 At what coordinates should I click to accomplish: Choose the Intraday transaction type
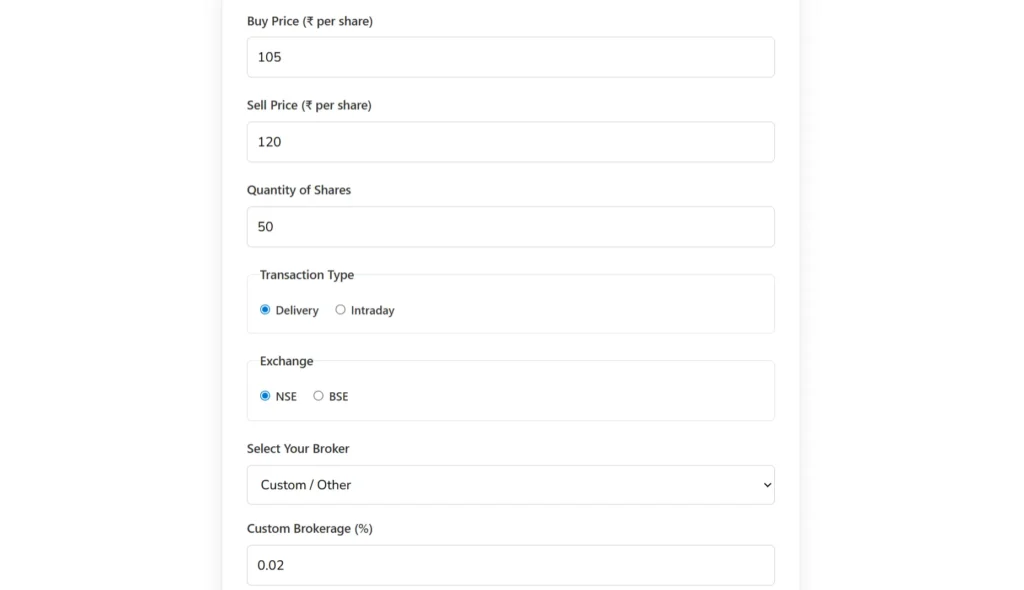click(x=340, y=310)
